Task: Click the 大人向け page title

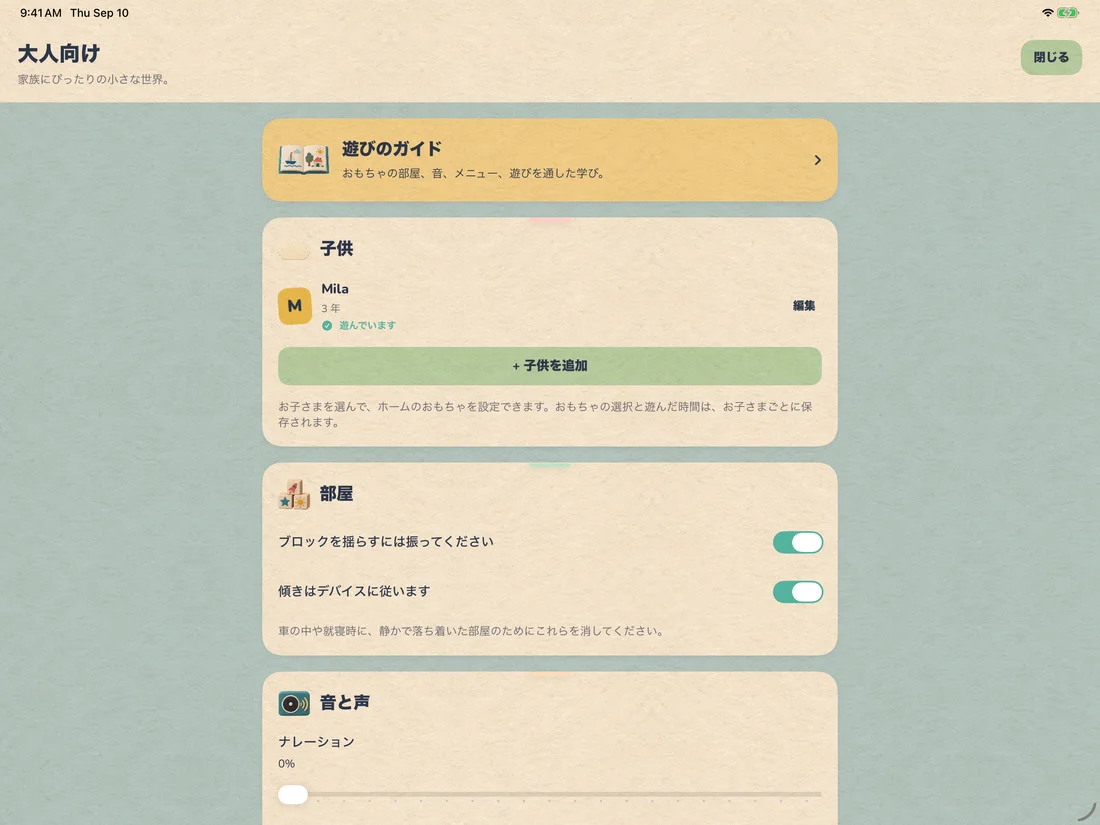Action: 59,53
